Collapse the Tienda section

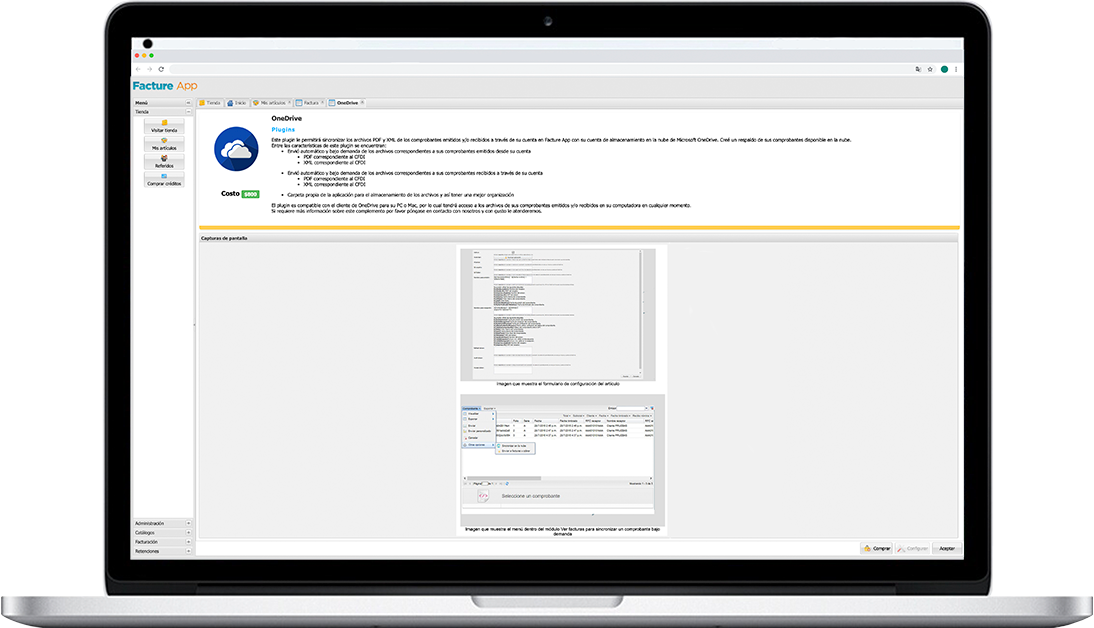pos(187,112)
